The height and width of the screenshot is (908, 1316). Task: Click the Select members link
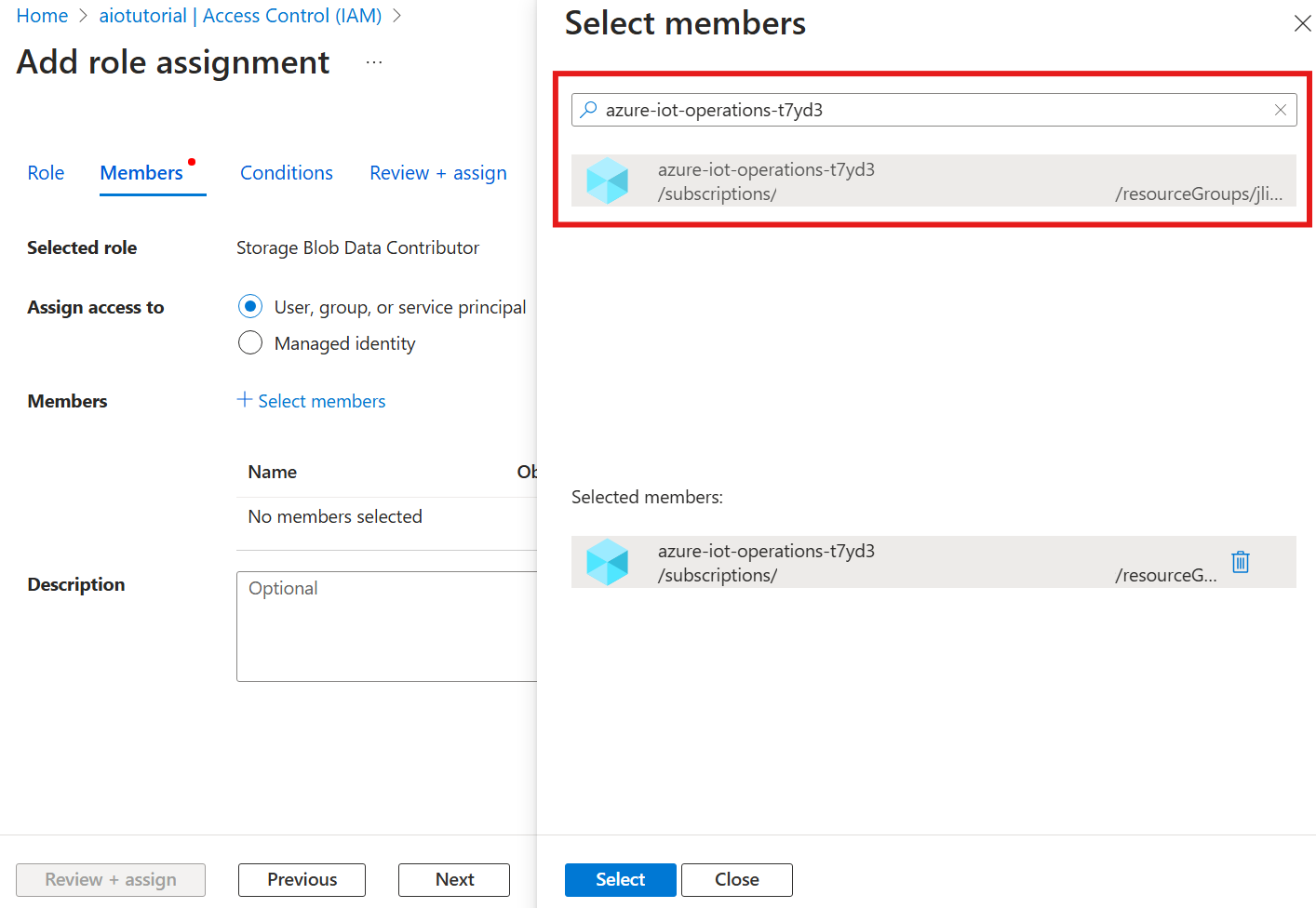[321, 401]
